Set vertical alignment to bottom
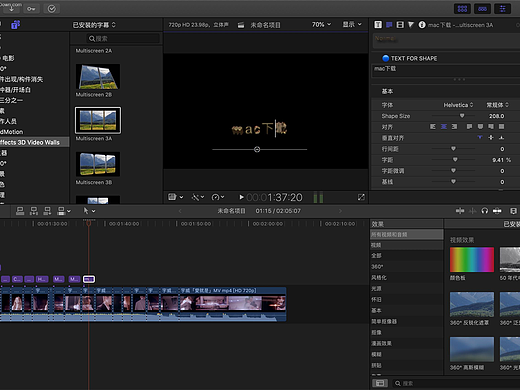 click(x=501, y=137)
